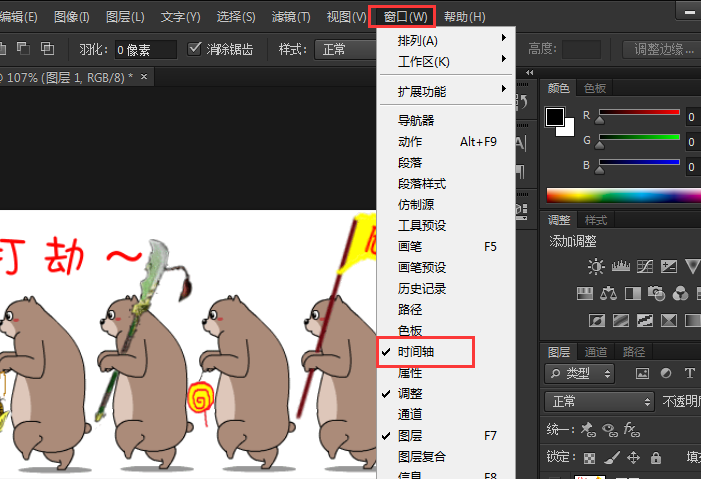
Task: Add a Levels adjustment layer
Action: pos(621,267)
